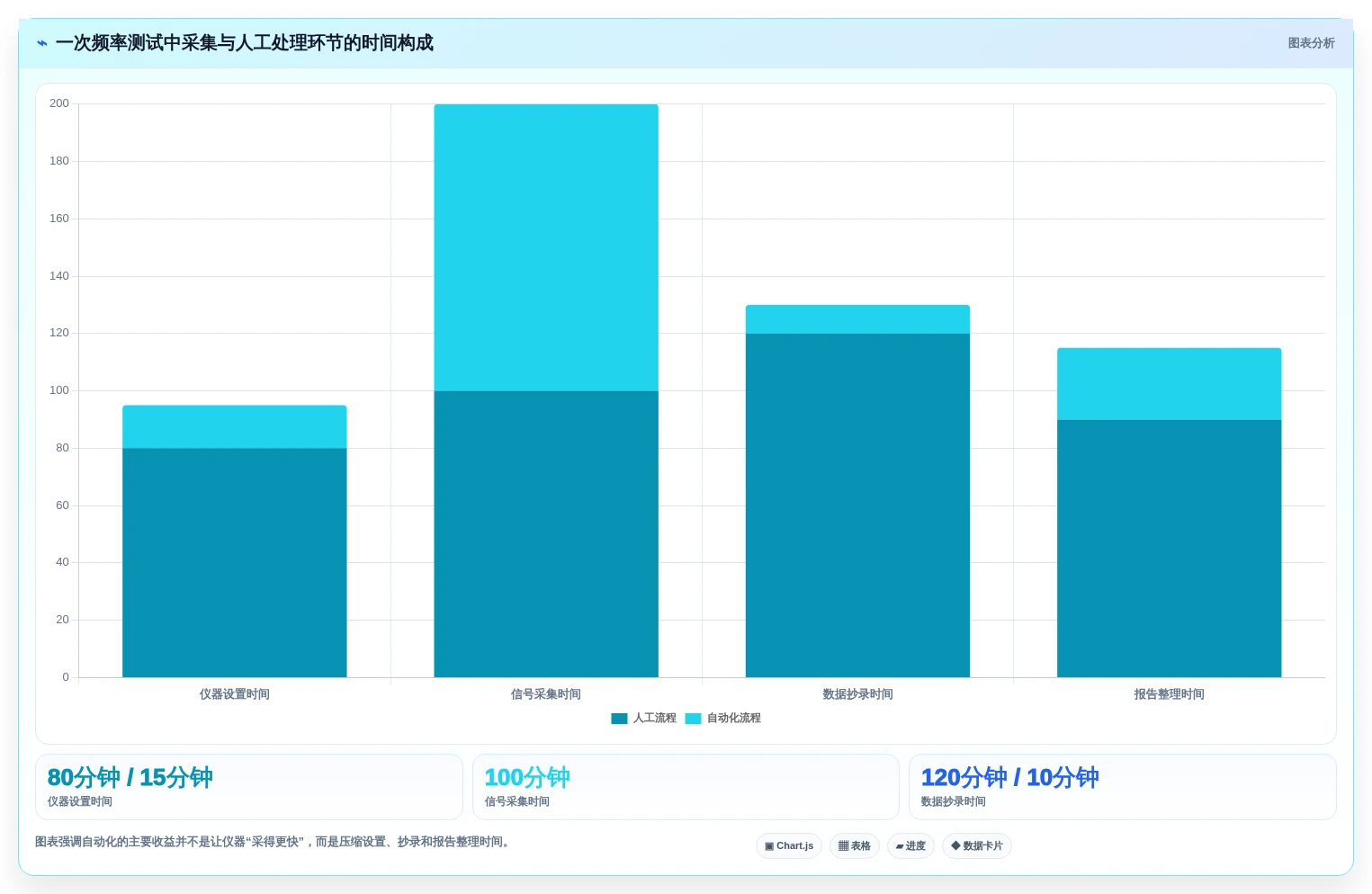The image size is (1372, 894).
Task: Click the 信号采集时间 caption in the middle card
Action: click(517, 801)
